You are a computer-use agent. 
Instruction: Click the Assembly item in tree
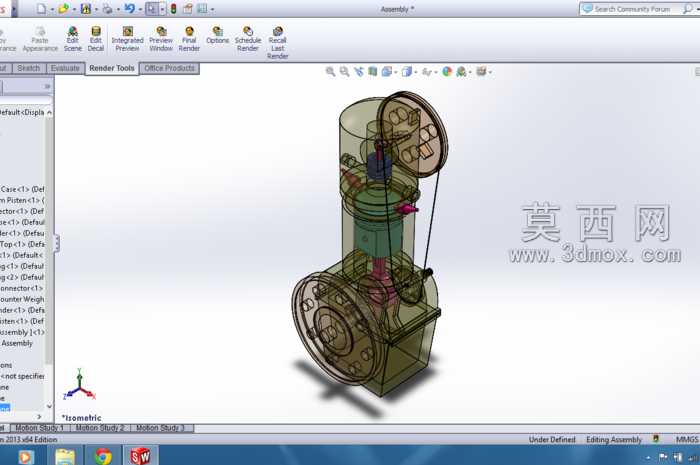click(17, 343)
